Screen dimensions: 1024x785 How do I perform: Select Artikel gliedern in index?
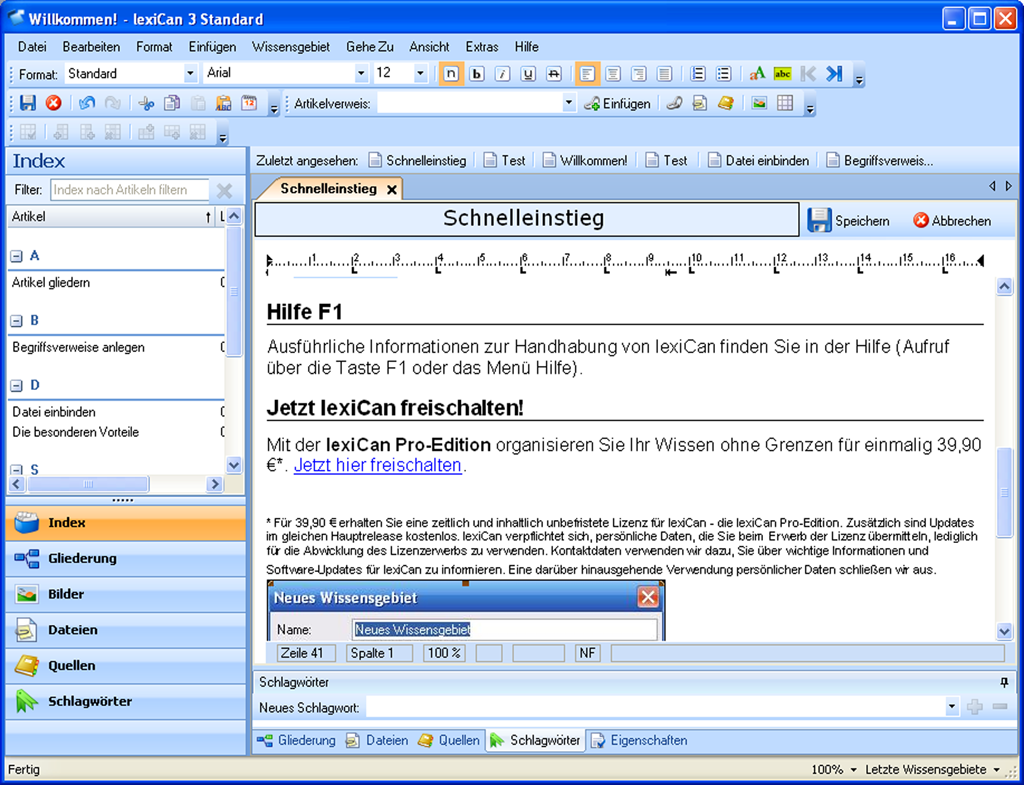coord(51,283)
